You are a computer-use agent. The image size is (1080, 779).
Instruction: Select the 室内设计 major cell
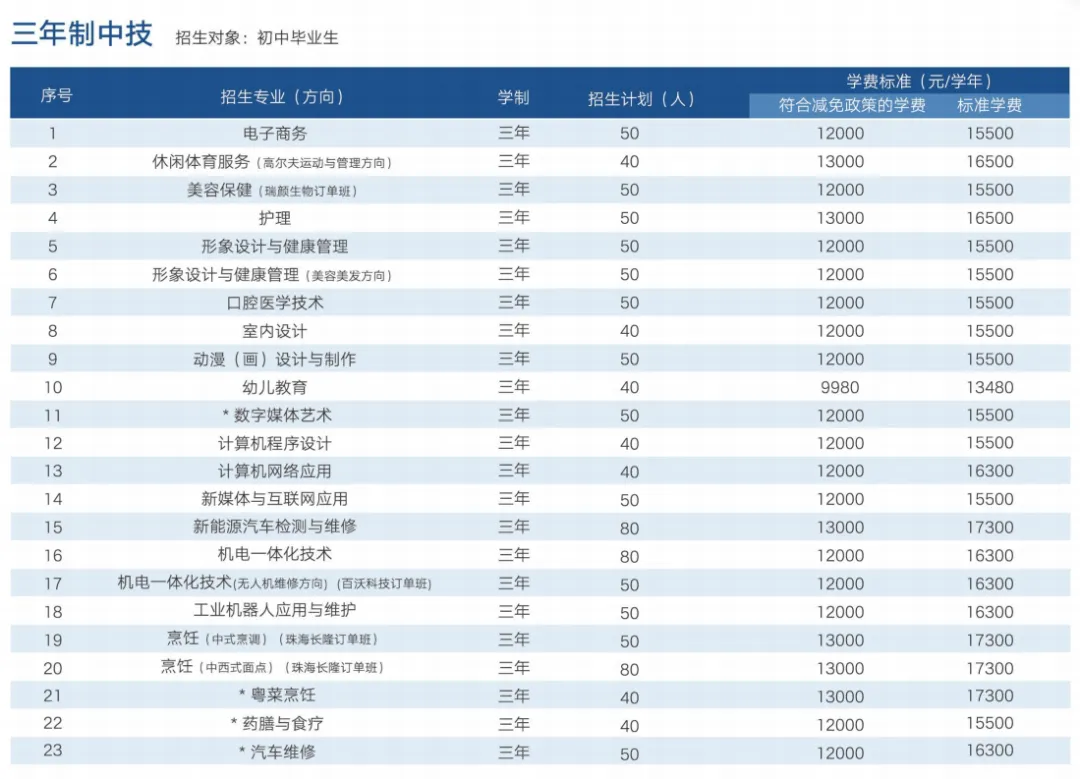pos(275,331)
